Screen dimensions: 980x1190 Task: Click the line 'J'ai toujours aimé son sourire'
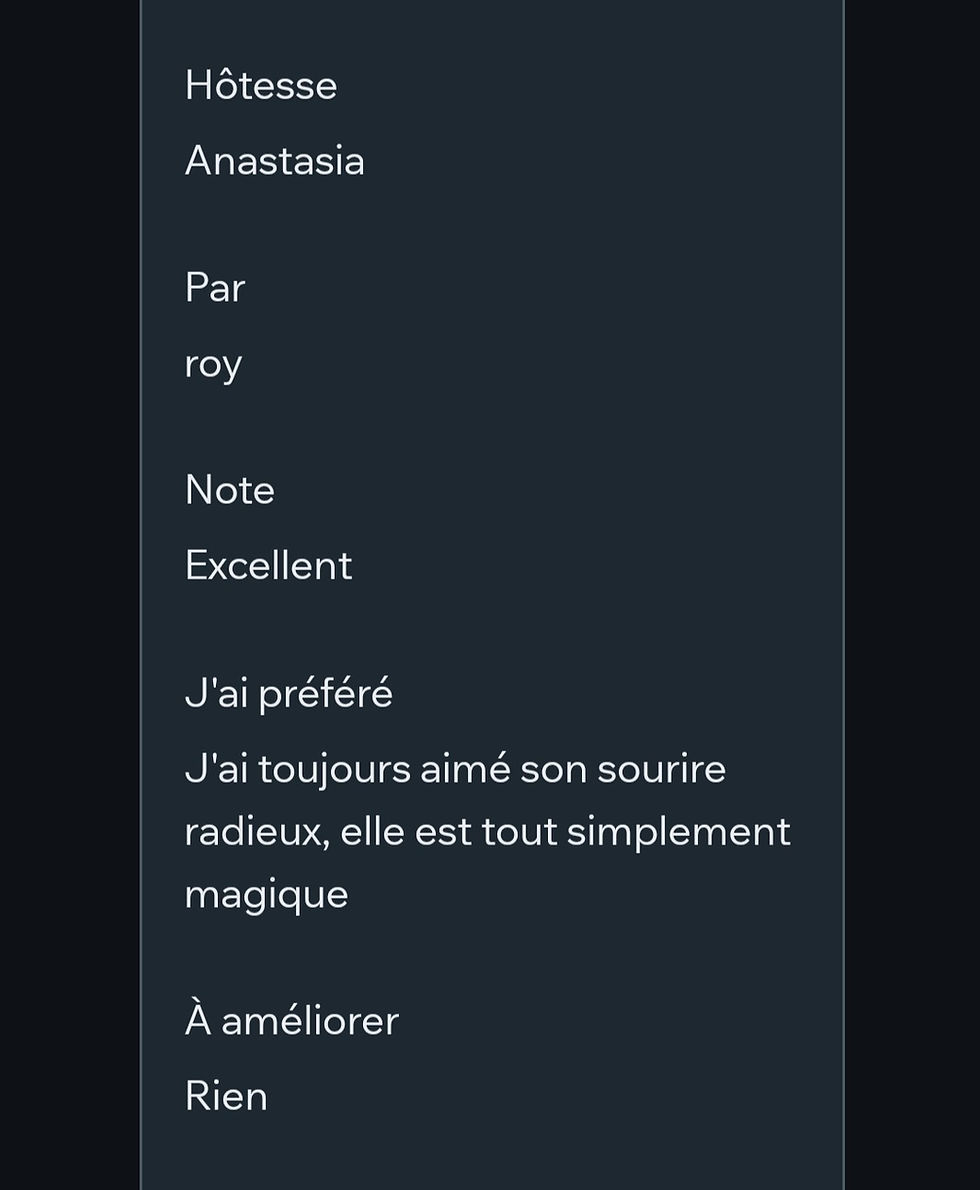(x=455, y=770)
